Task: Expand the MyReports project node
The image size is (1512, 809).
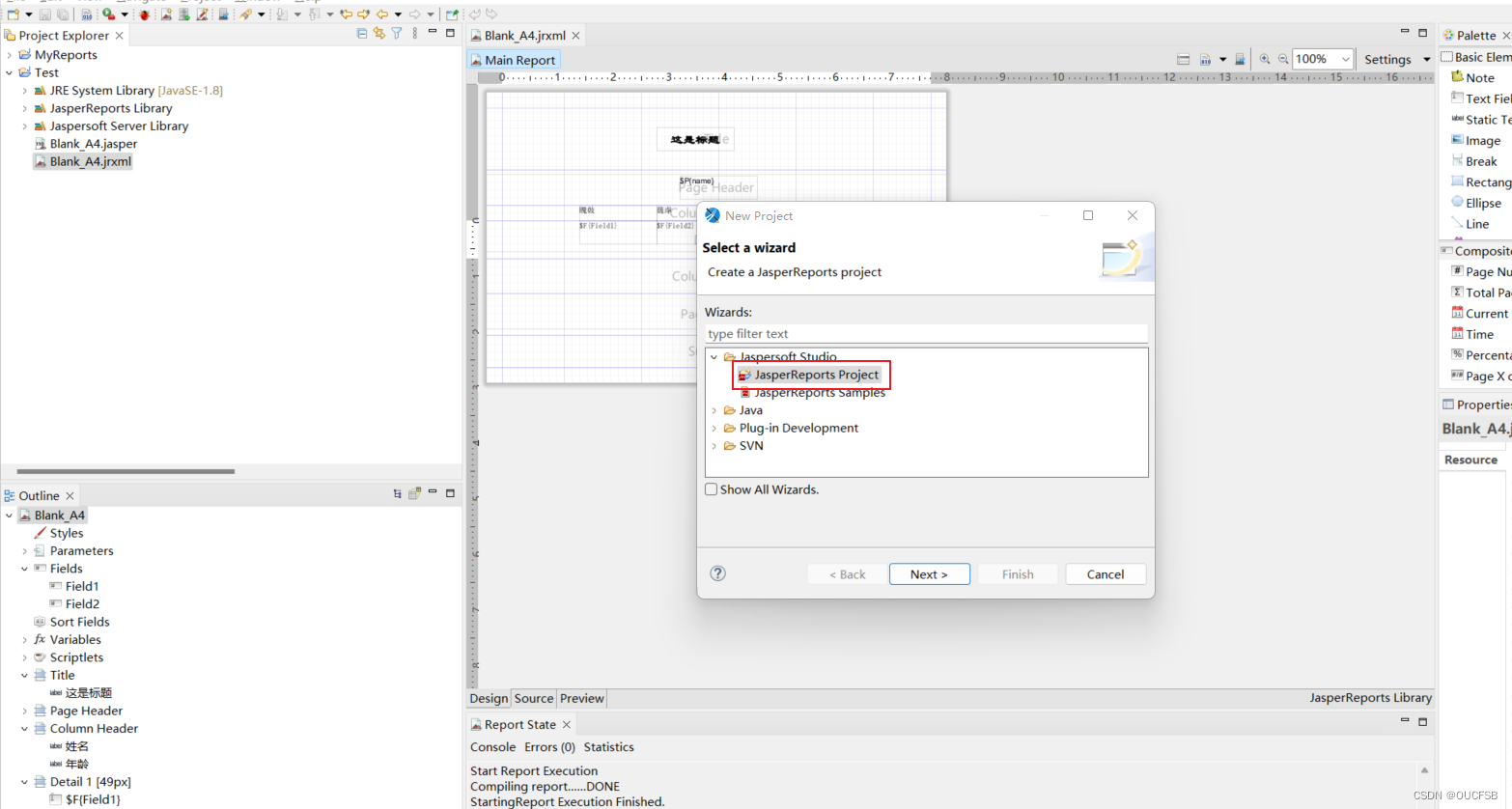Action: pyautogui.click(x=10, y=55)
